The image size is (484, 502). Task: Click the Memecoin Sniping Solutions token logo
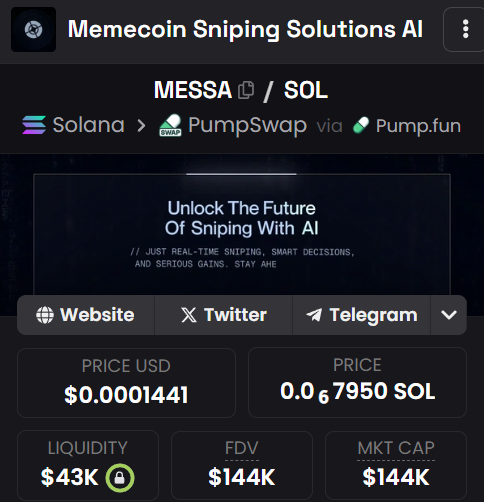(33, 29)
